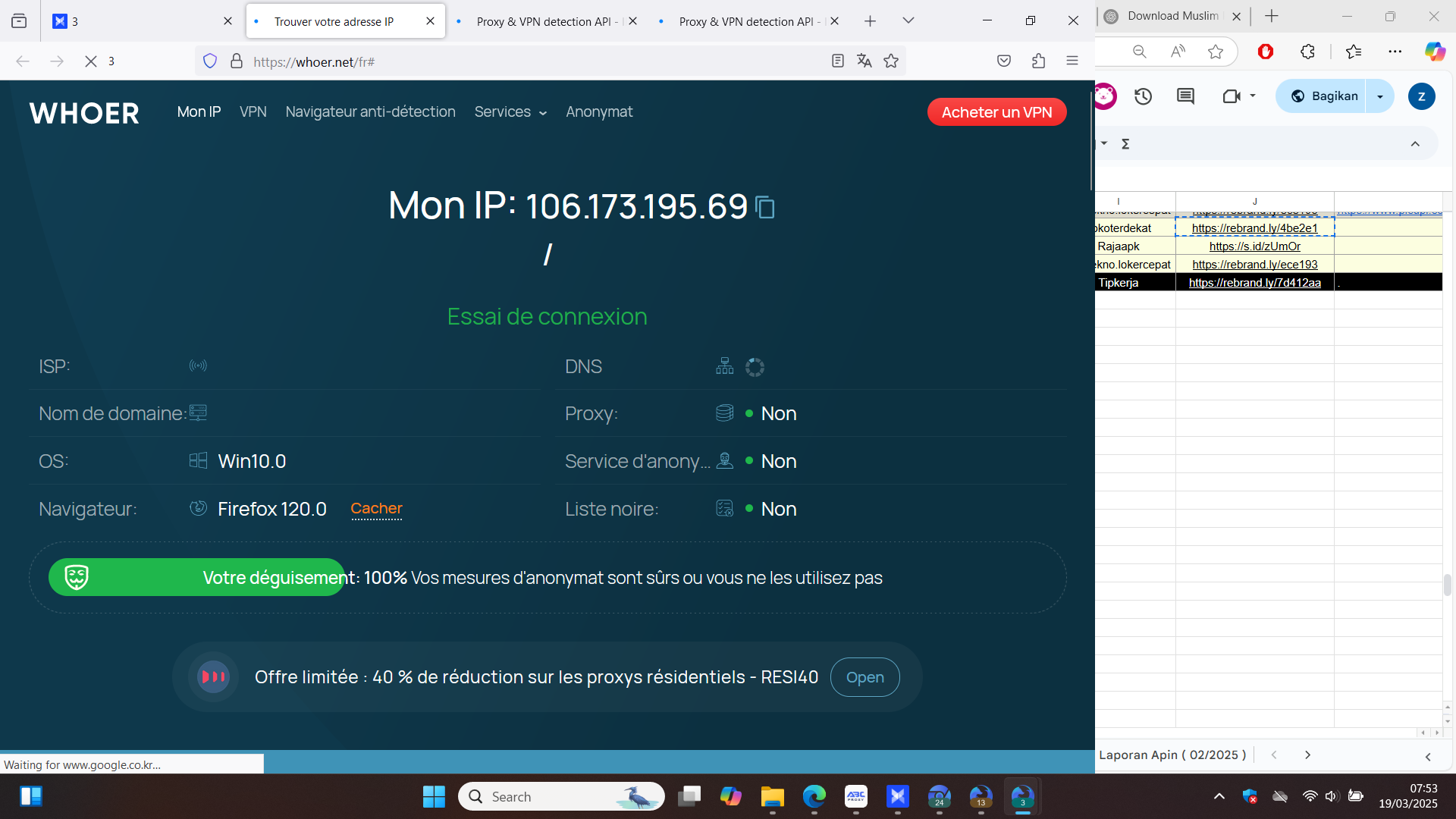Open the clock showing 07:53 19/03/2025
The image size is (1456, 819).
(x=1407, y=796)
